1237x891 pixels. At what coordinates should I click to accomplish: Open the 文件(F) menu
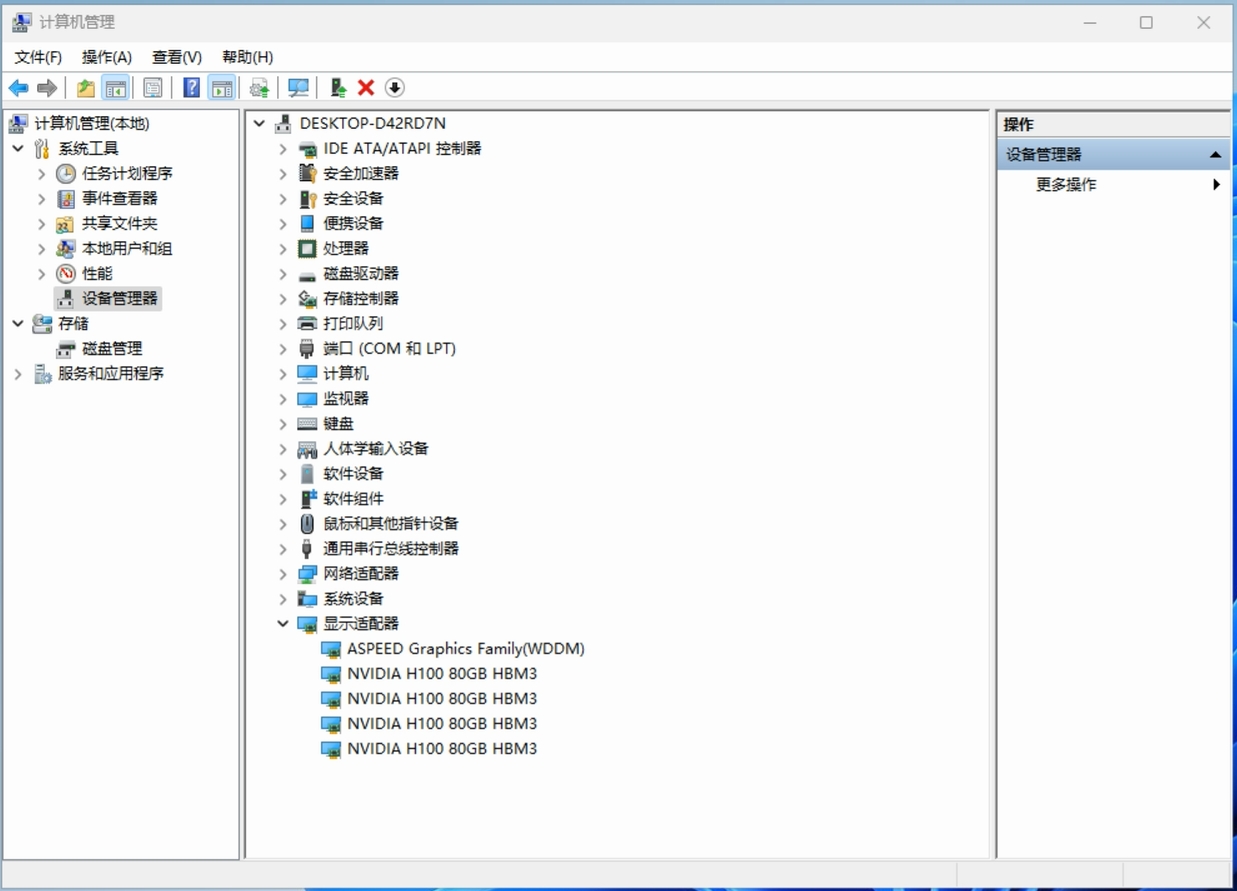point(38,57)
